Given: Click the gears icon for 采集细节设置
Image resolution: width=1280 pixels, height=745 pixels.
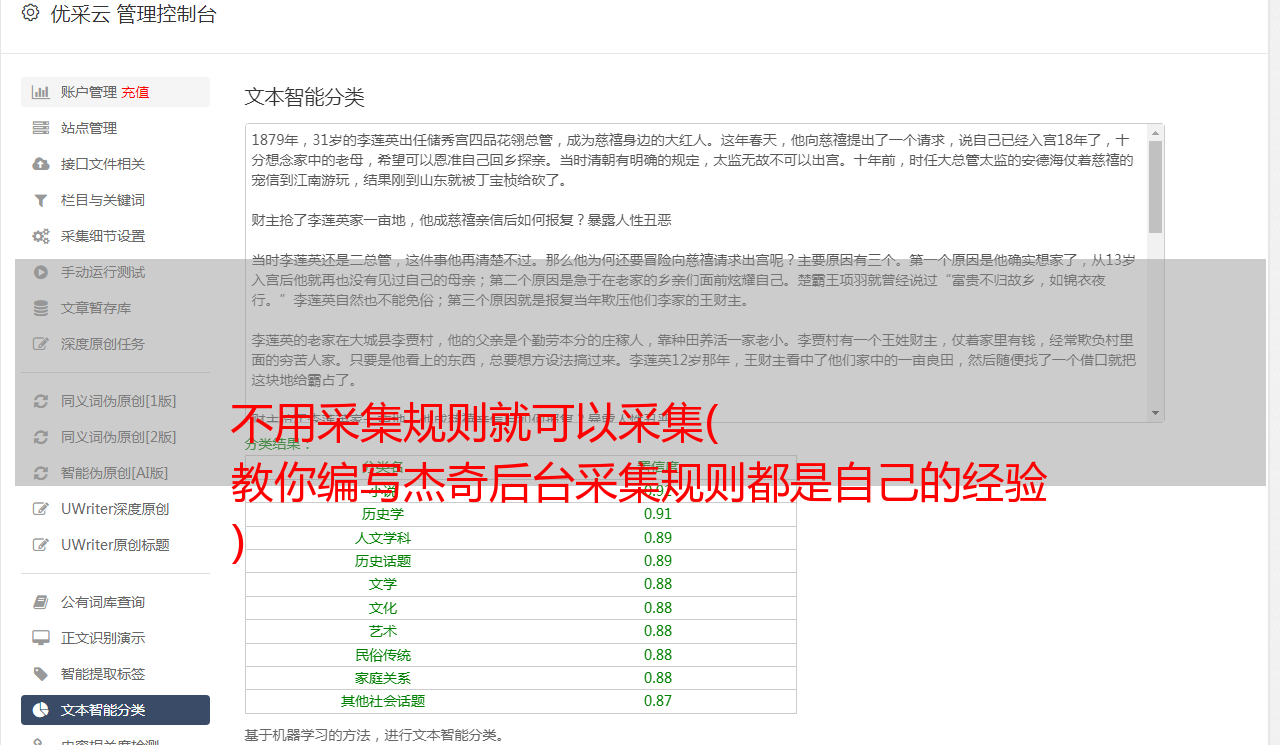Looking at the screenshot, I should (41, 236).
